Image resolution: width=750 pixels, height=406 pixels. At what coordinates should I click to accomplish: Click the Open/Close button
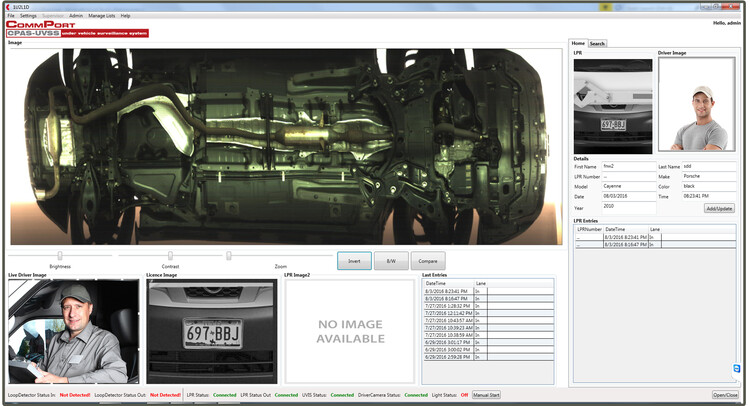[725, 395]
